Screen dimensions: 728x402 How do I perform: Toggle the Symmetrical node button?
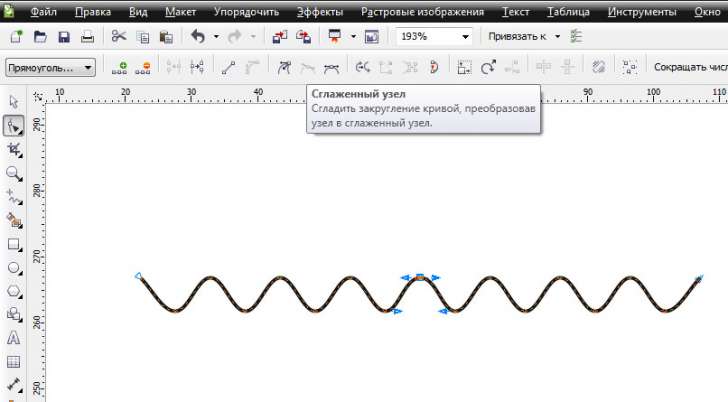click(x=331, y=68)
